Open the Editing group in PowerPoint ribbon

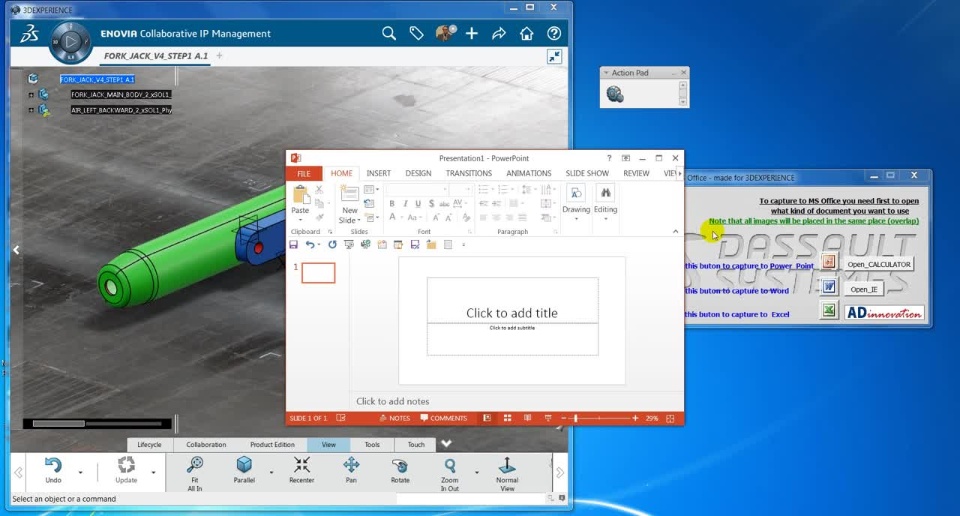pyautogui.click(x=606, y=202)
